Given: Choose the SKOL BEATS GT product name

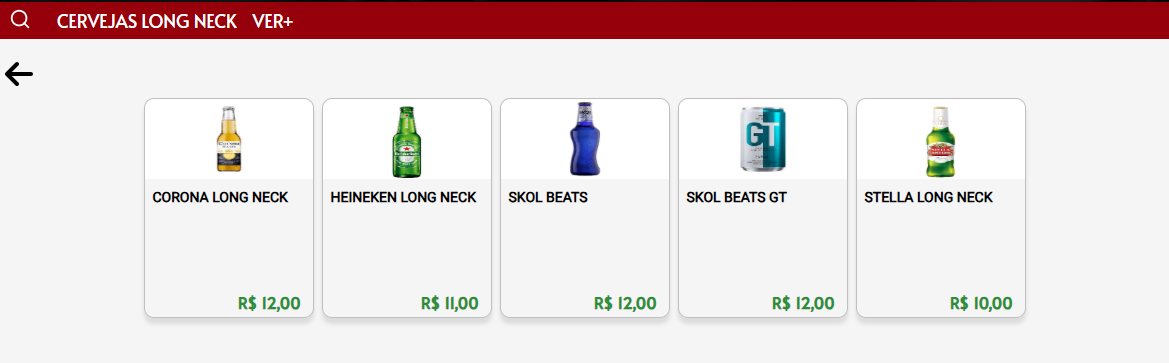Looking at the screenshot, I should tap(737, 198).
